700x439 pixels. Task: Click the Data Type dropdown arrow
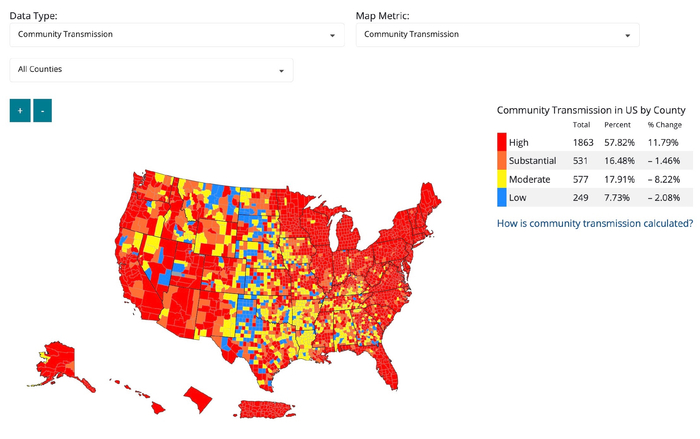332,35
